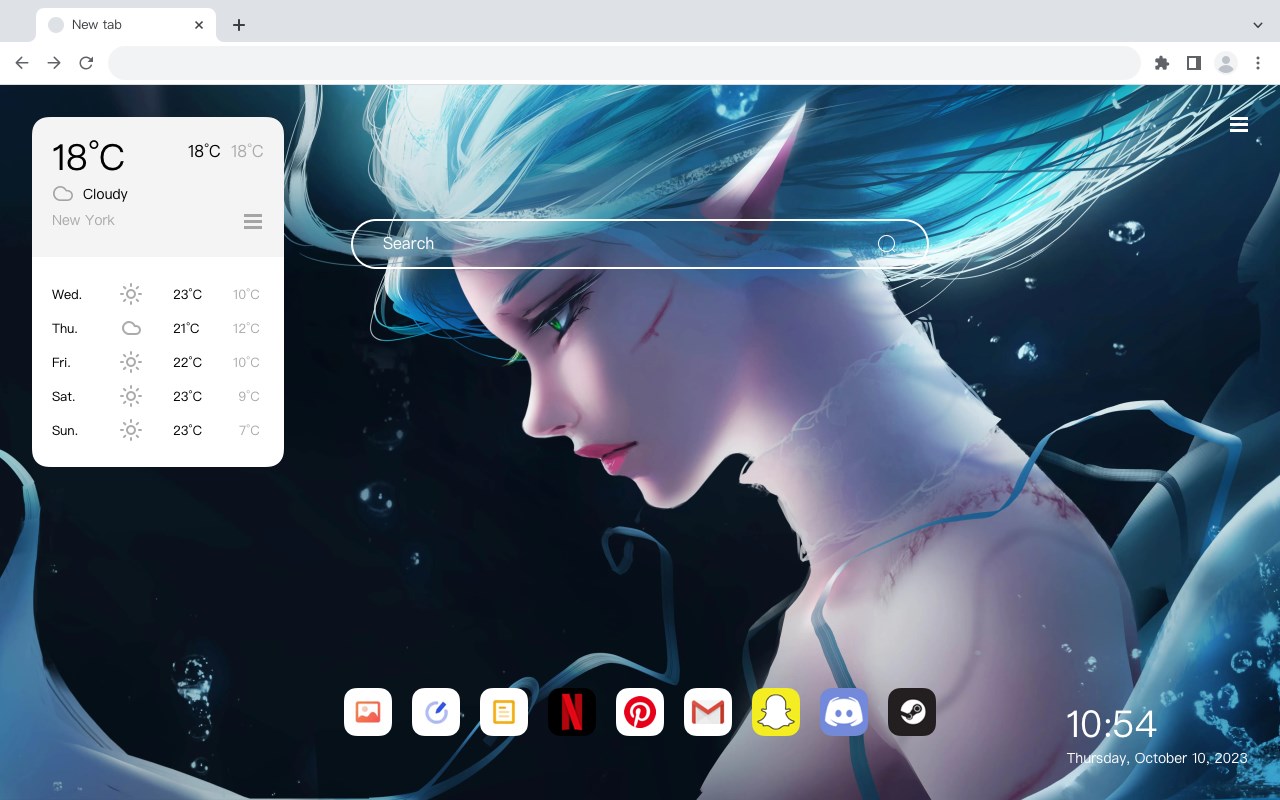Open the weather widget menu icon
The width and height of the screenshot is (1280, 800).
click(253, 221)
